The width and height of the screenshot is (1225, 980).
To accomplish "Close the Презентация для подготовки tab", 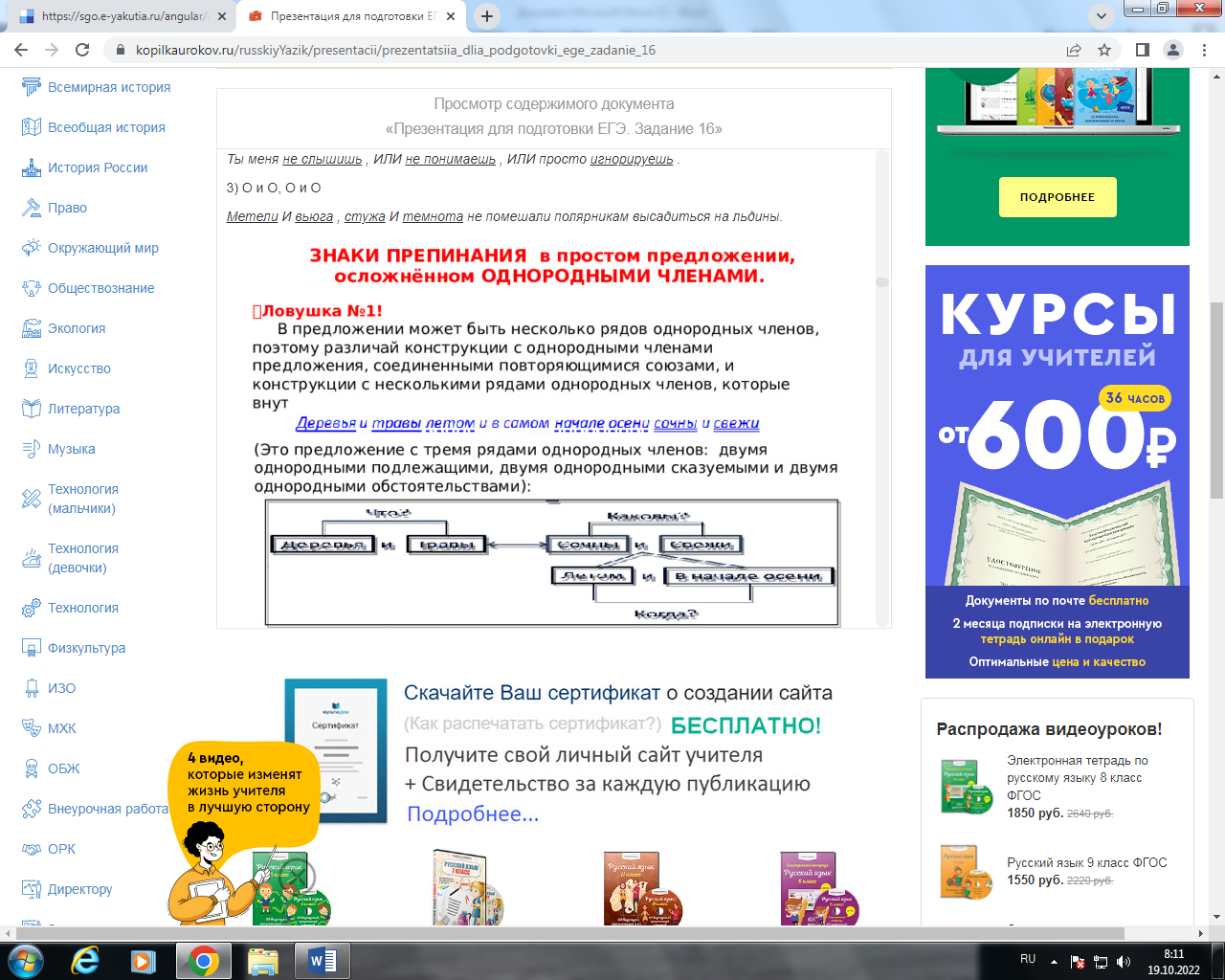I will click(451, 16).
